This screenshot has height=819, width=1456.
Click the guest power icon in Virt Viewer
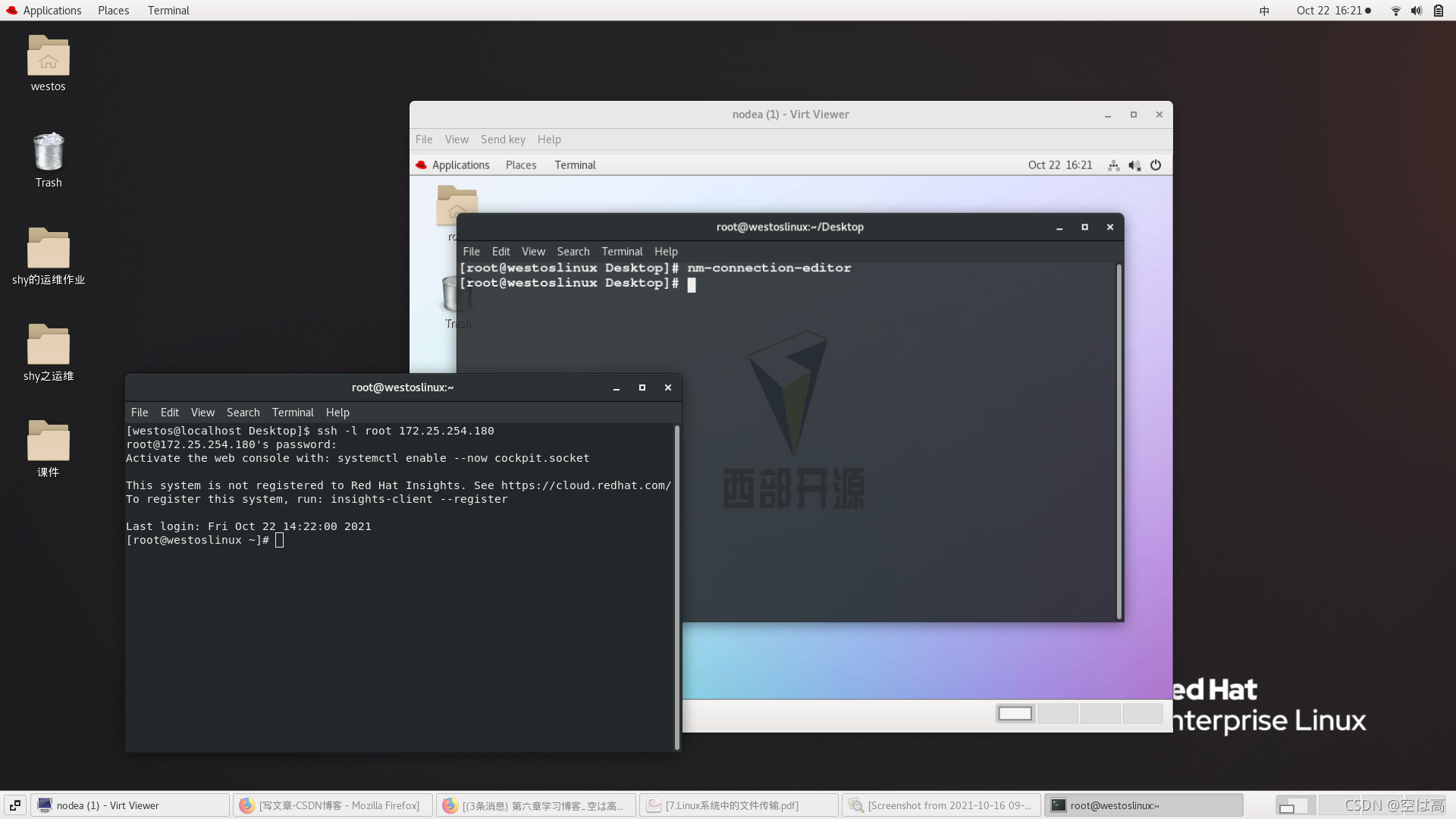(1156, 165)
